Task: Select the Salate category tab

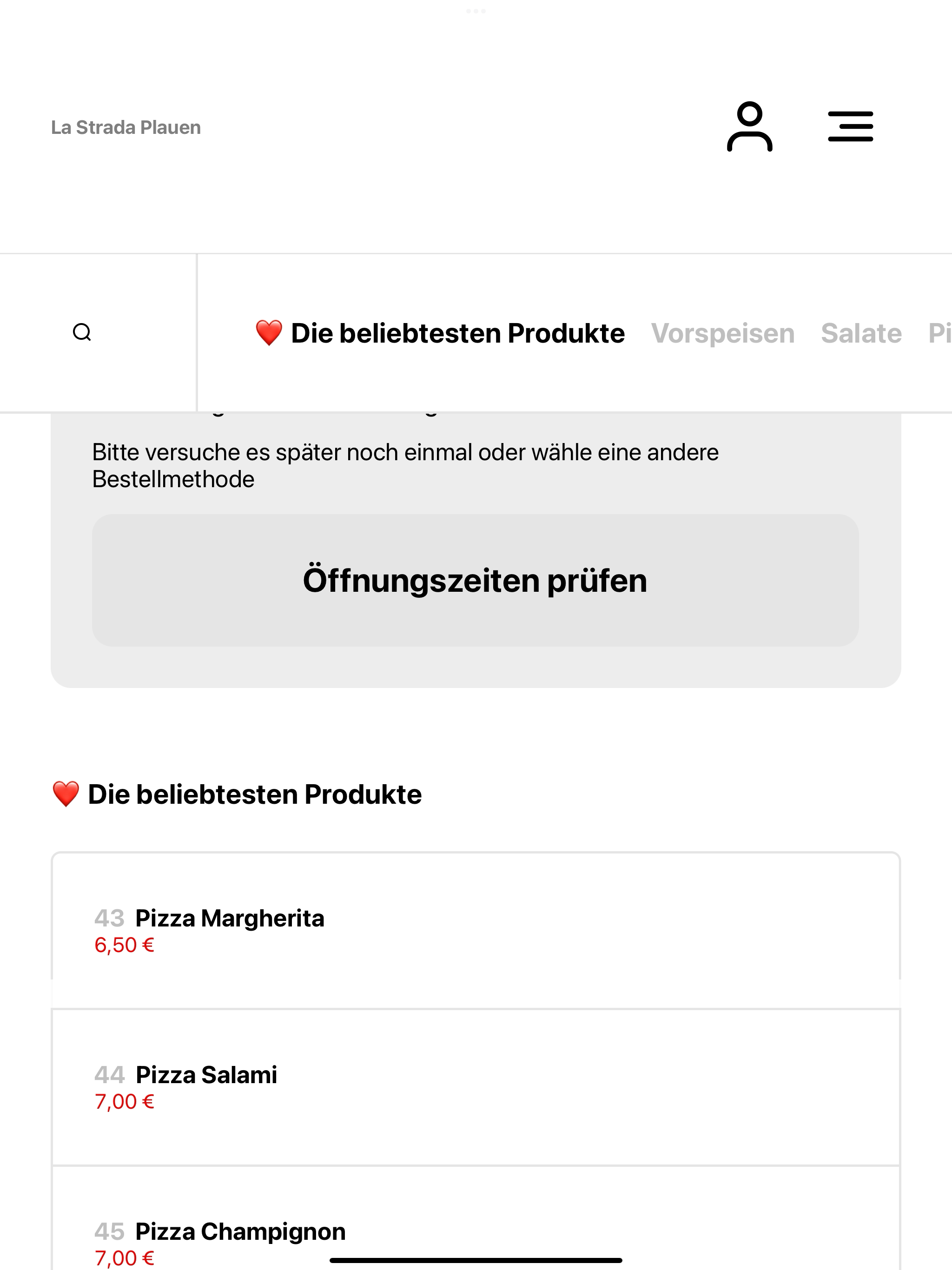Action: click(x=861, y=334)
